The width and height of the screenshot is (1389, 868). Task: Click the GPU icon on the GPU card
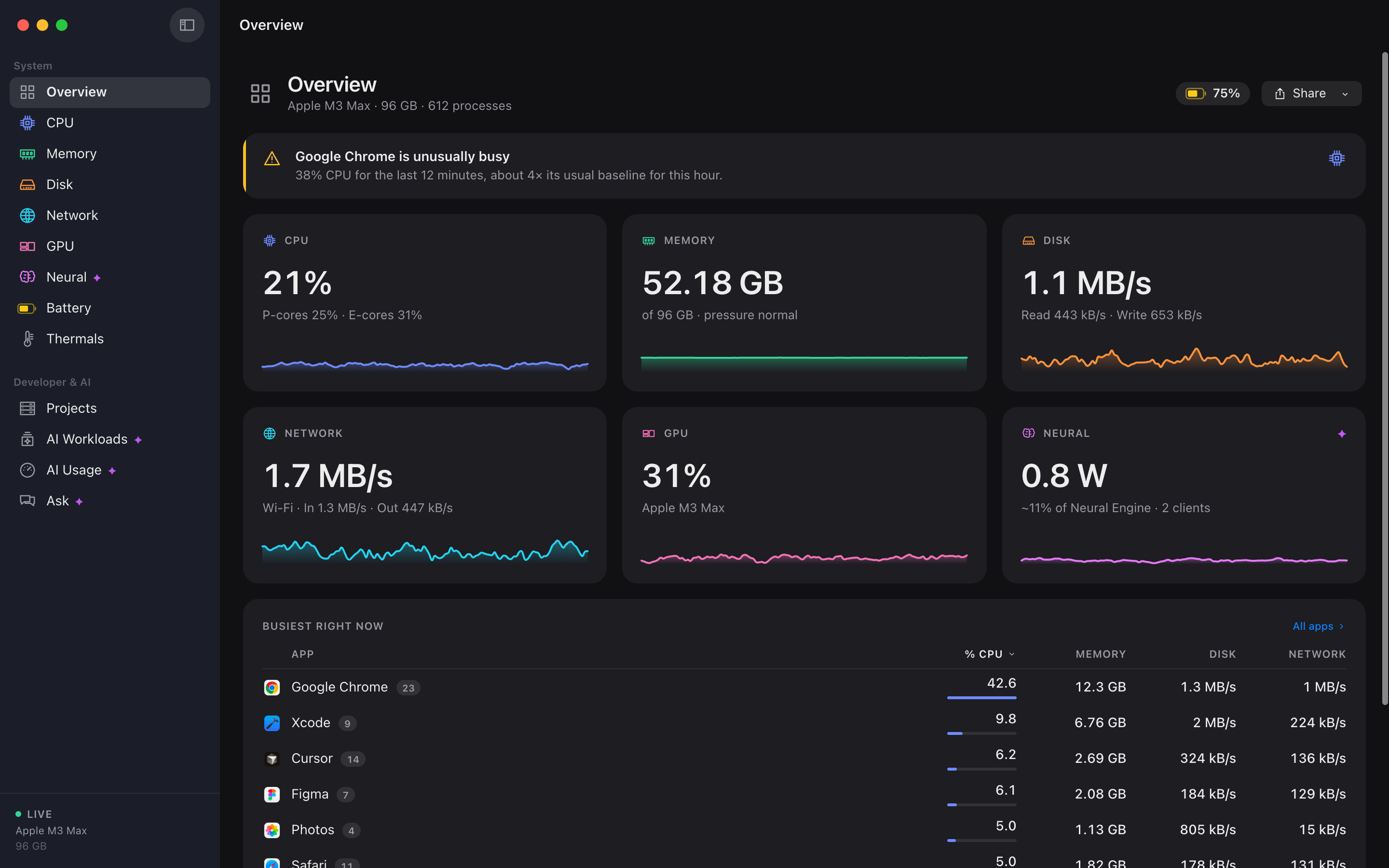[x=649, y=434]
